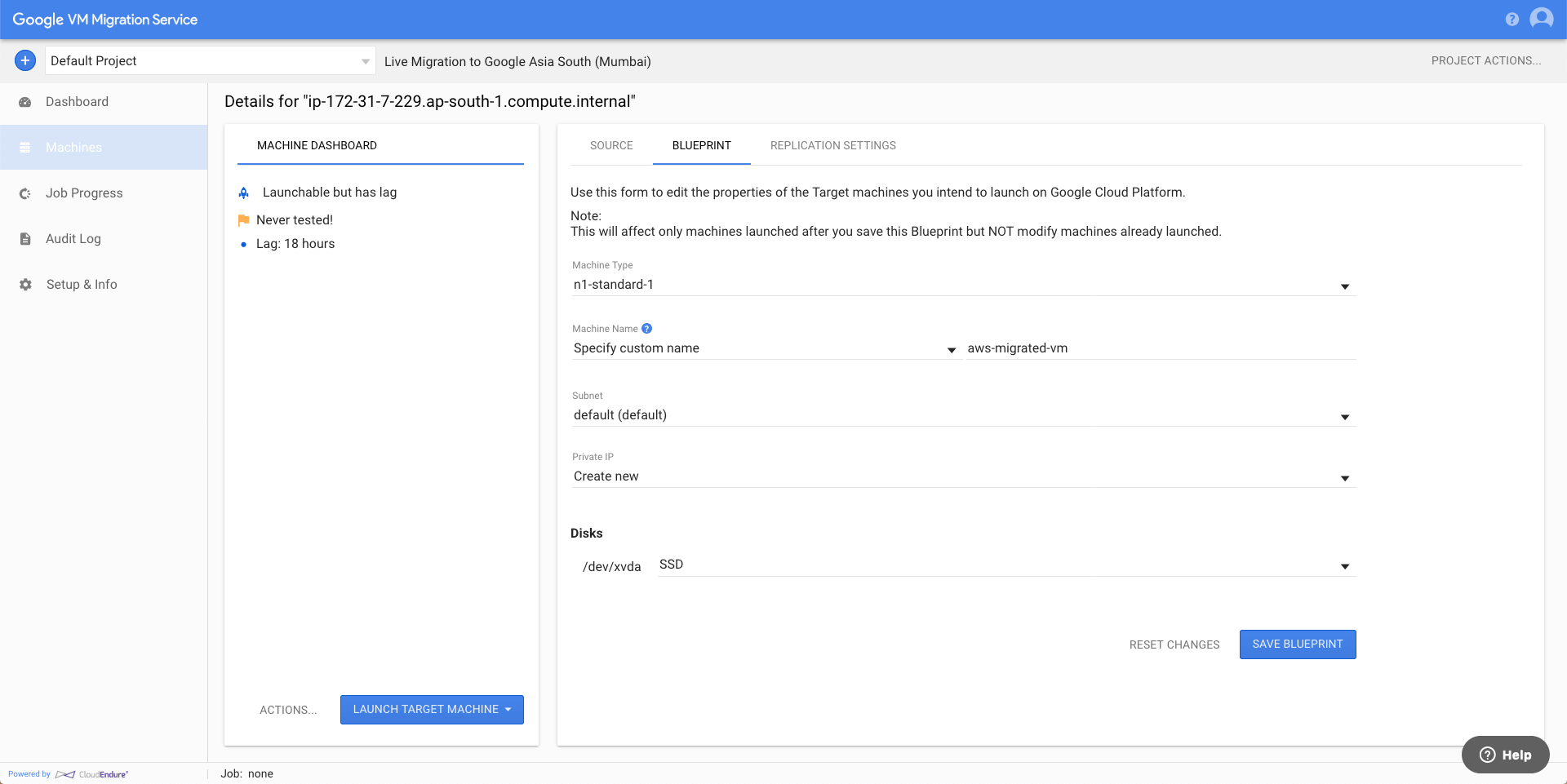
Task: Click the Job Progress spinner icon
Action: (25, 193)
